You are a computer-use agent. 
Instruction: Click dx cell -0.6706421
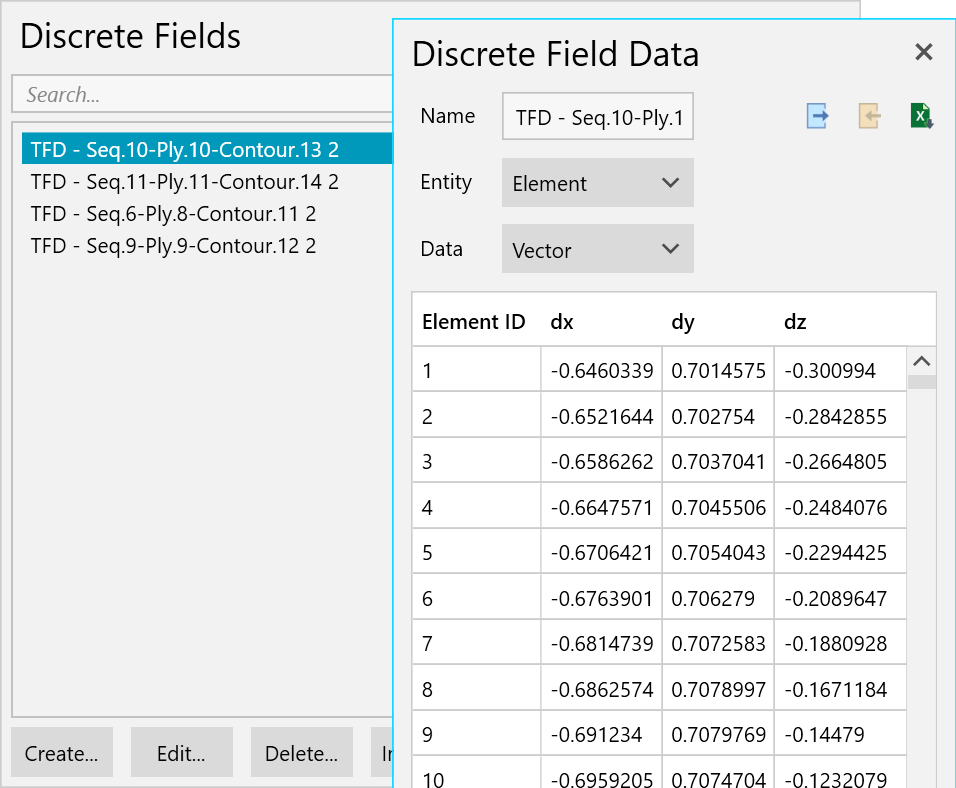tap(601, 552)
